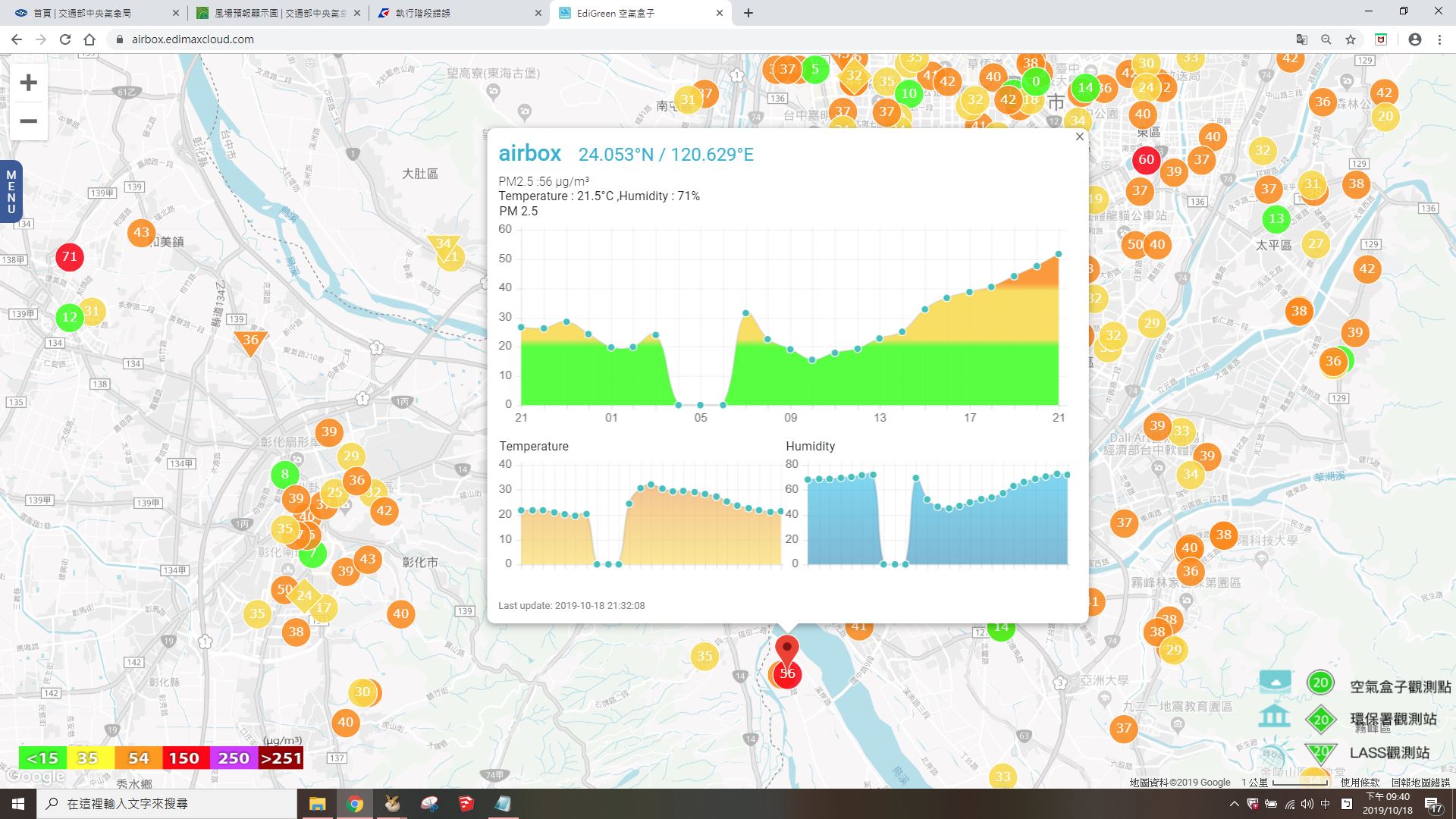Click the orange triangle 36 LASS marker
The width and height of the screenshot is (1456, 819).
(250, 342)
